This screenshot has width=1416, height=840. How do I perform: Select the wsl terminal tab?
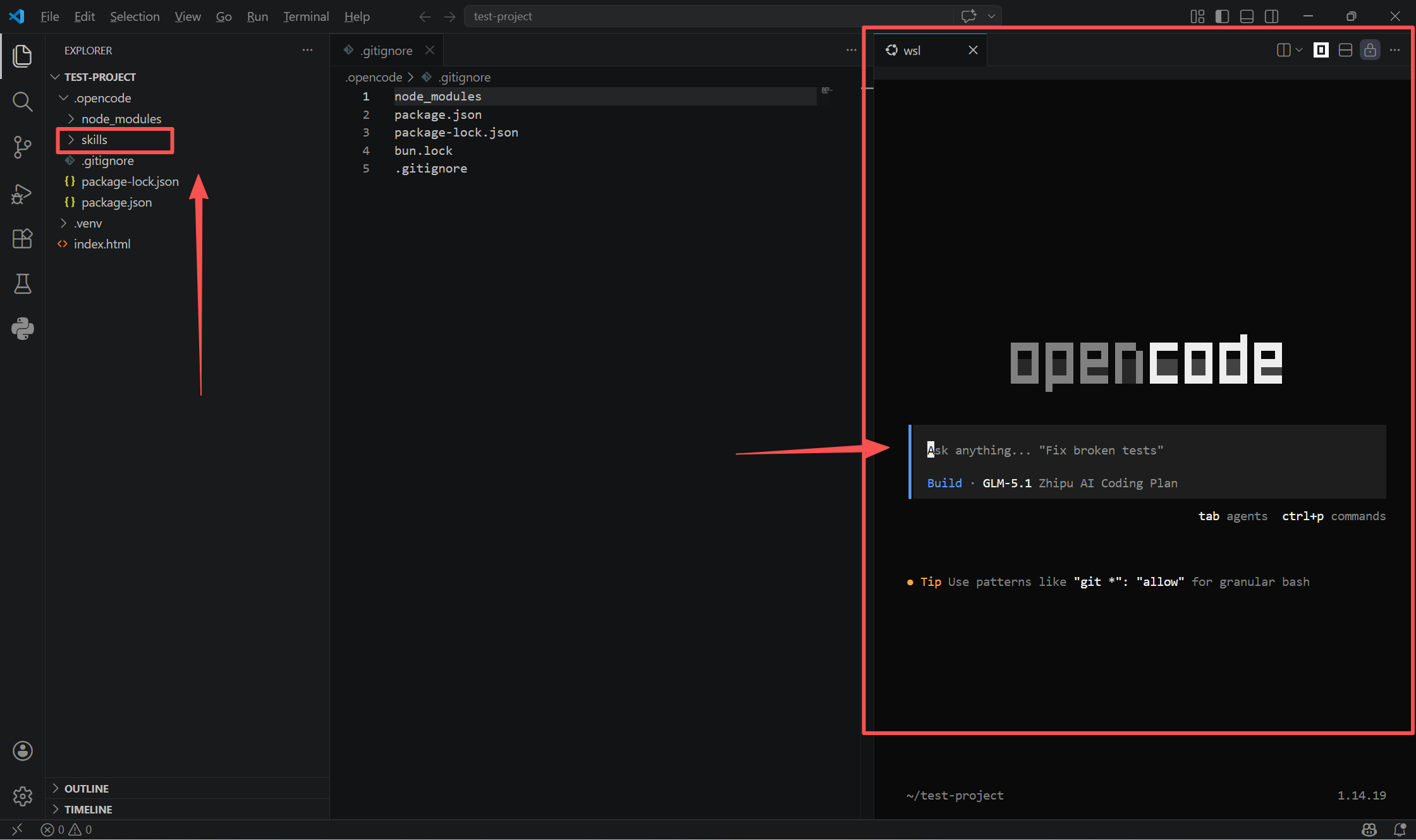pyautogui.click(x=929, y=50)
